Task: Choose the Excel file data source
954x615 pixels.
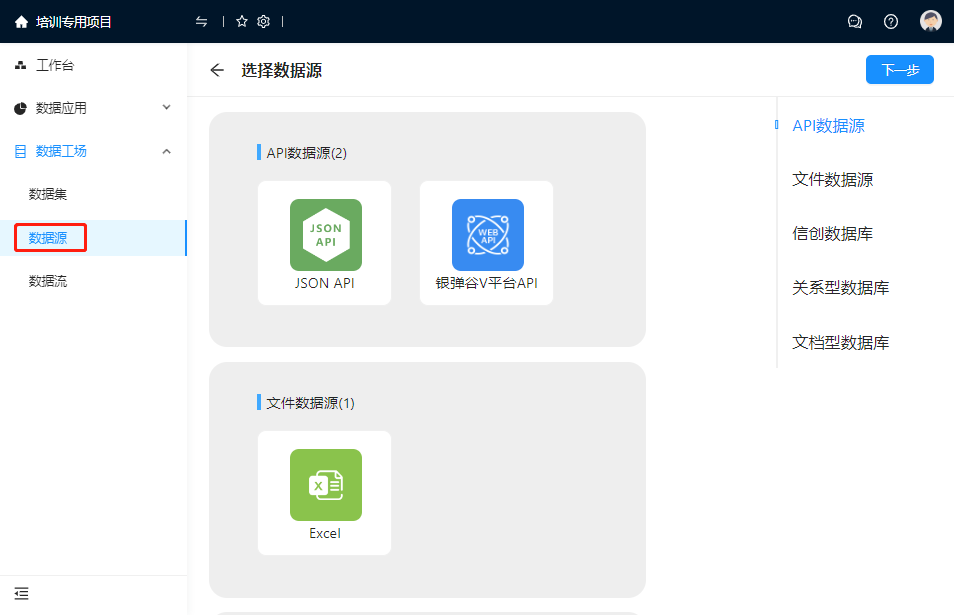Action: pyautogui.click(x=325, y=492)
